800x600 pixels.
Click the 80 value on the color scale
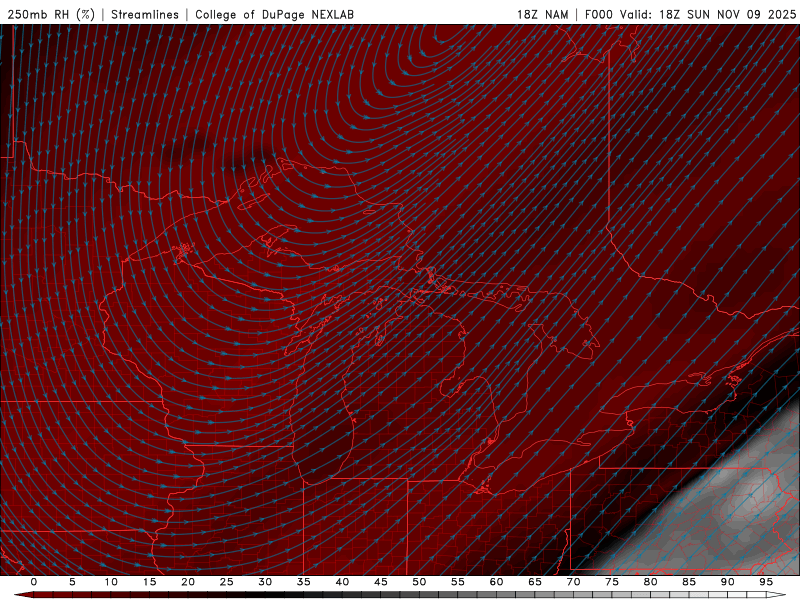pos(650,582)
